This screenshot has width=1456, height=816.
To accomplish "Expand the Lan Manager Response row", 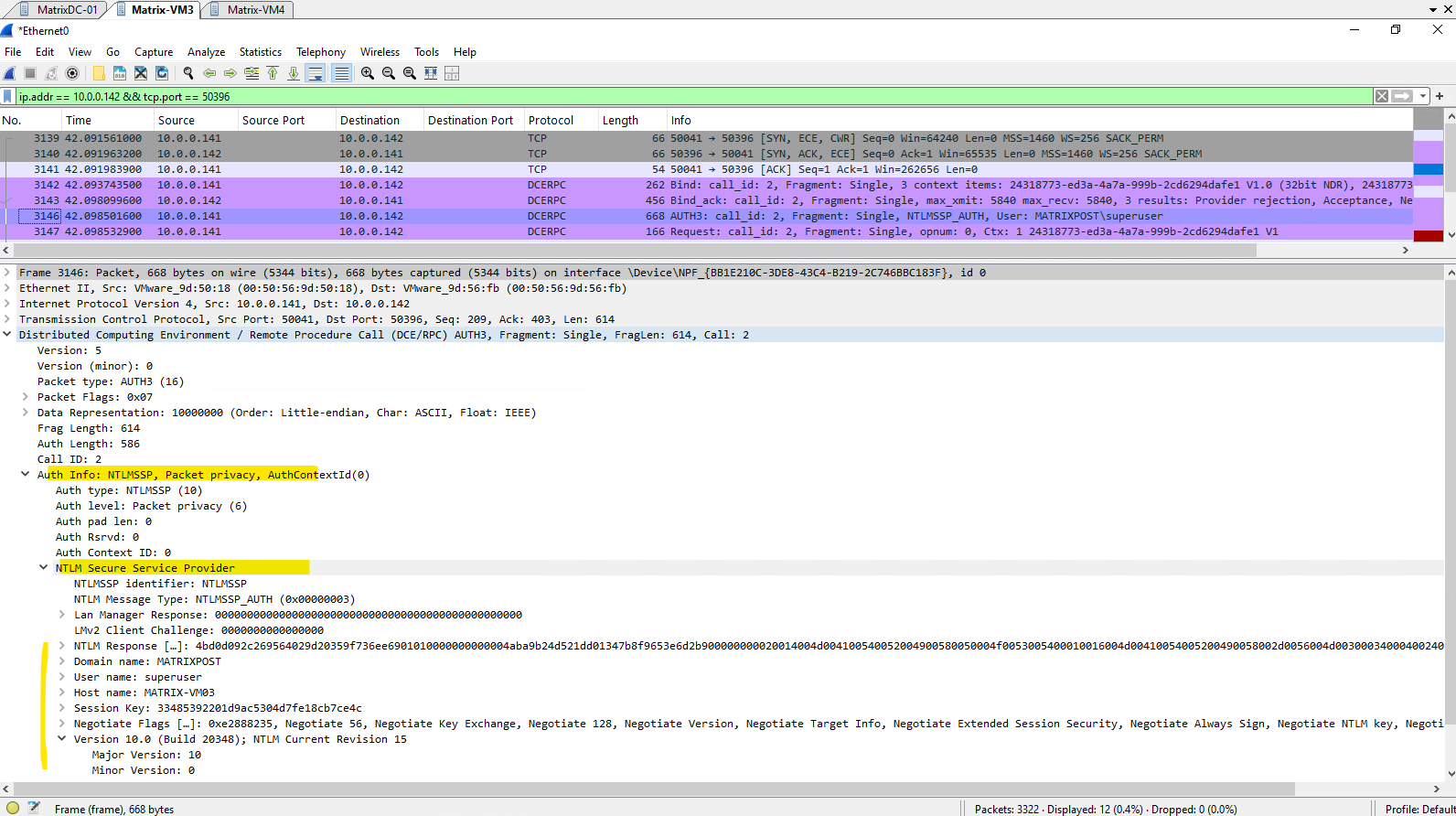I will point(62,615).
